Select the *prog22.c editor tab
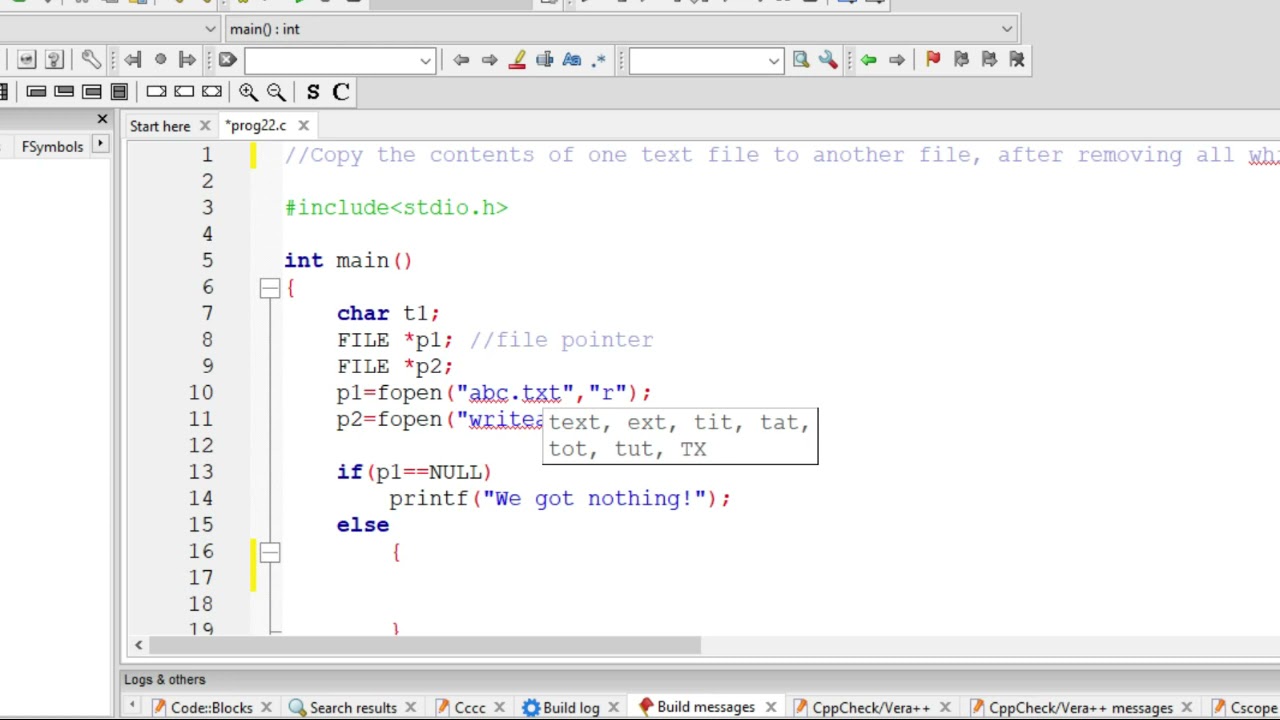Screen dimensions: 1280x720 (x=256, y=126)
